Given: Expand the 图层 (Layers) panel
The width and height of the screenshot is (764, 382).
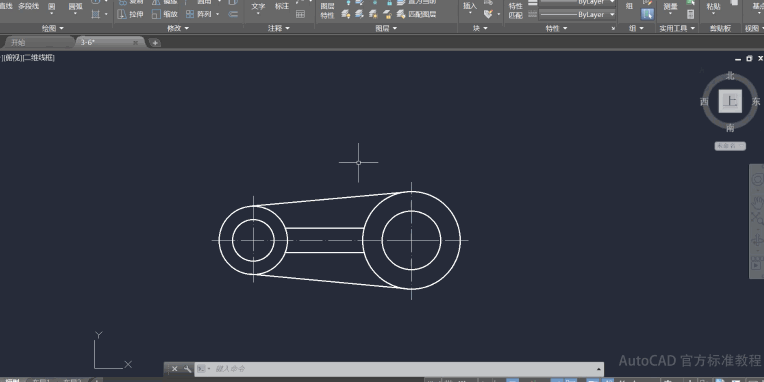Looking at the screenshot, I should pos(386,28).
